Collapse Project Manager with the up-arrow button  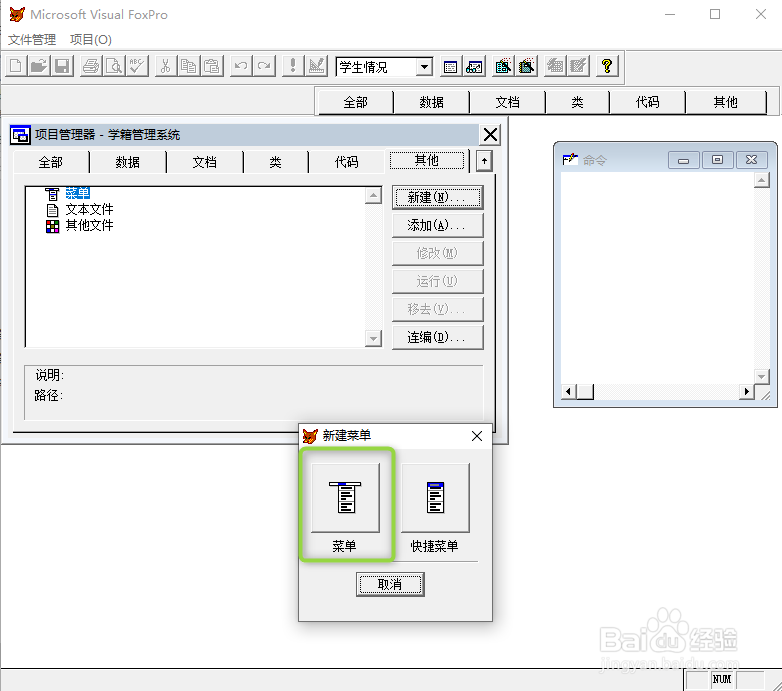coord(484,161)
